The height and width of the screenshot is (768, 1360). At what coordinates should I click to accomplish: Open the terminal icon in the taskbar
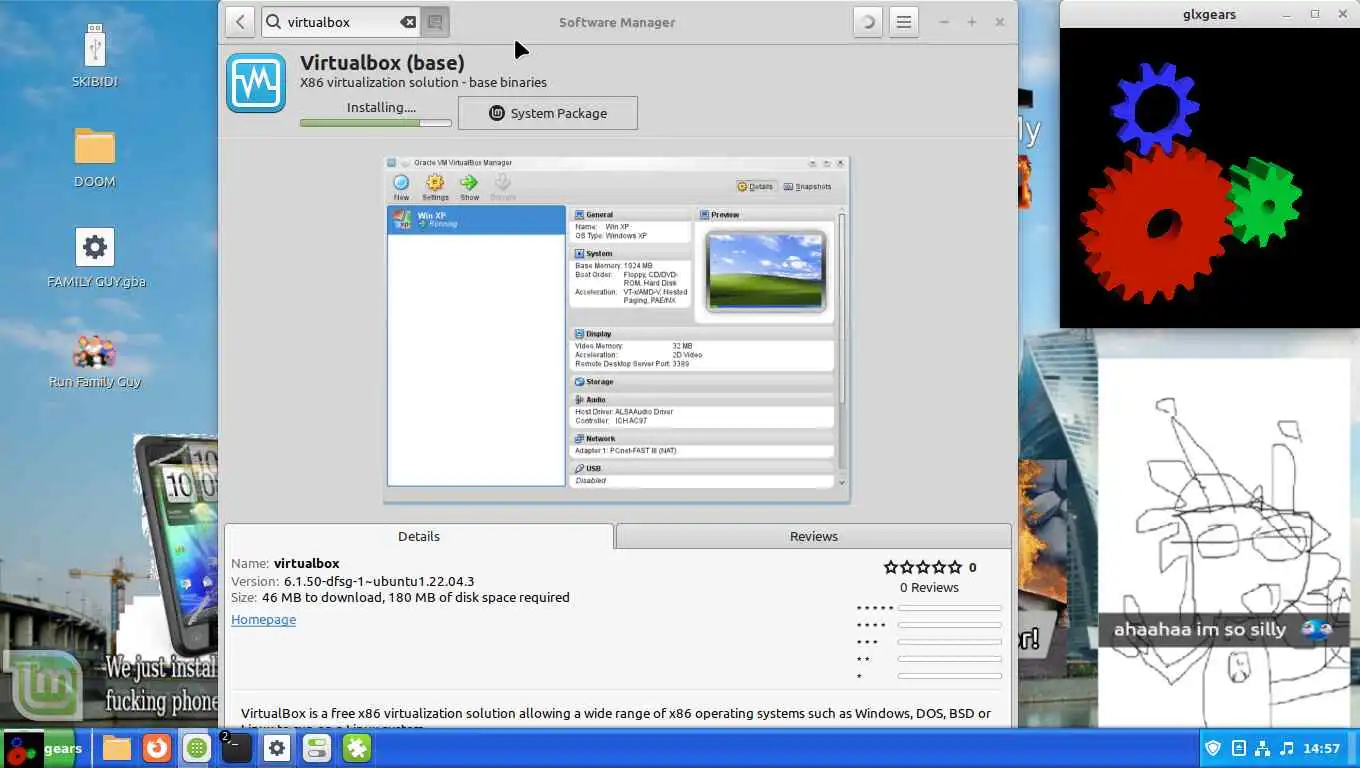click(236, 748)
